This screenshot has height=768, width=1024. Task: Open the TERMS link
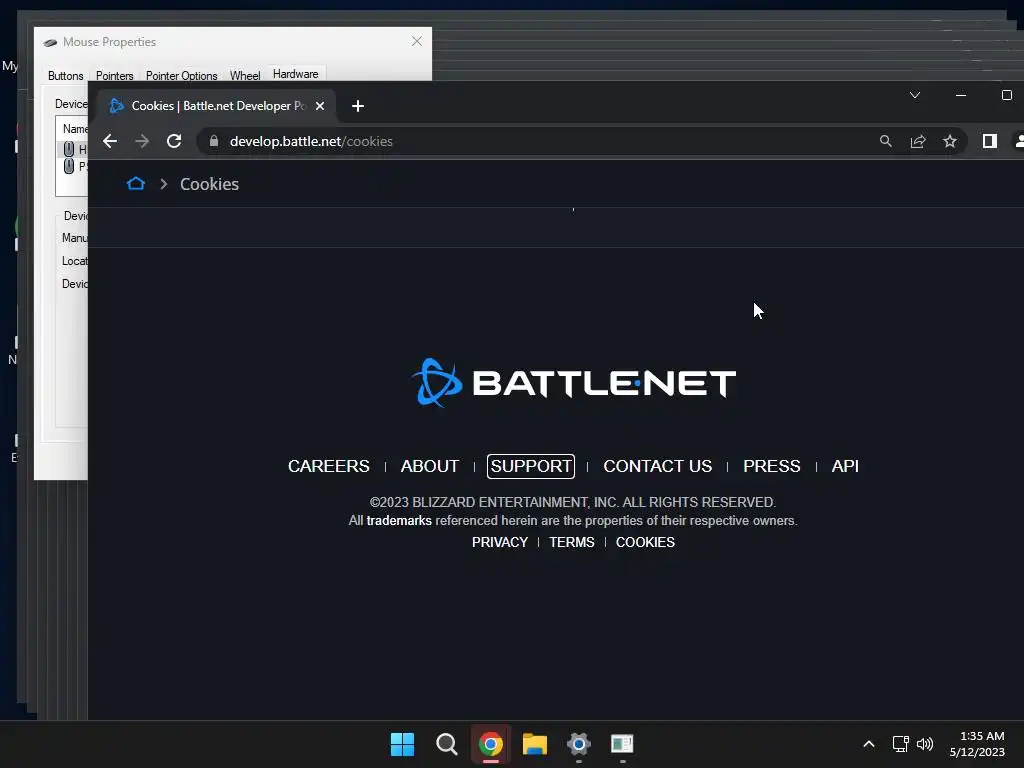click(x=571, y=542)
